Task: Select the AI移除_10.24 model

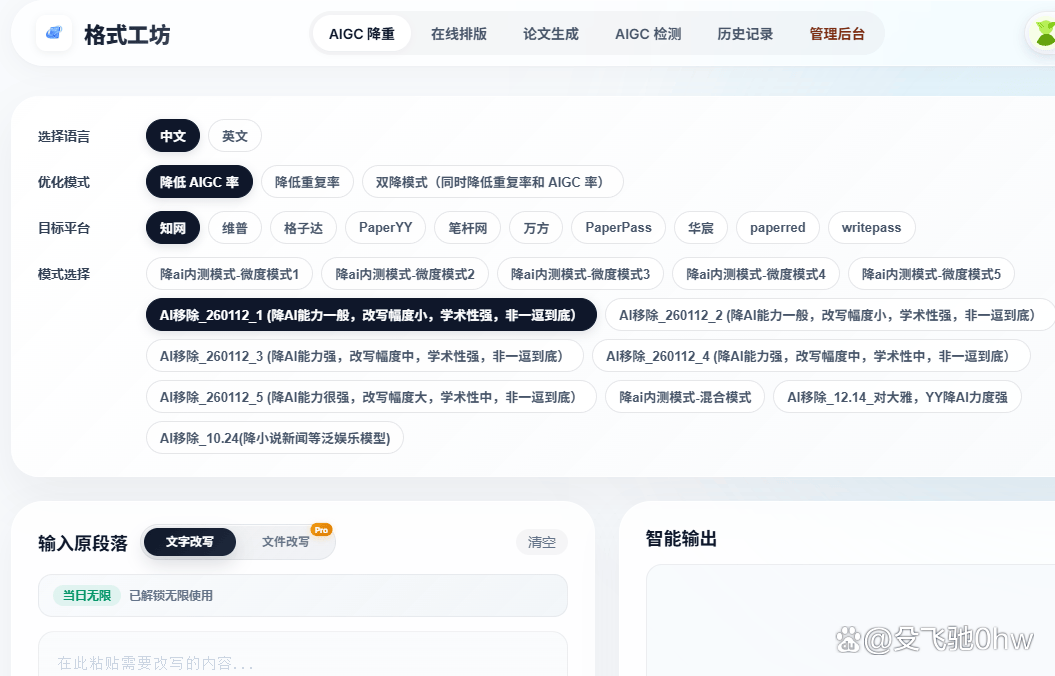Action: [274, 437]
